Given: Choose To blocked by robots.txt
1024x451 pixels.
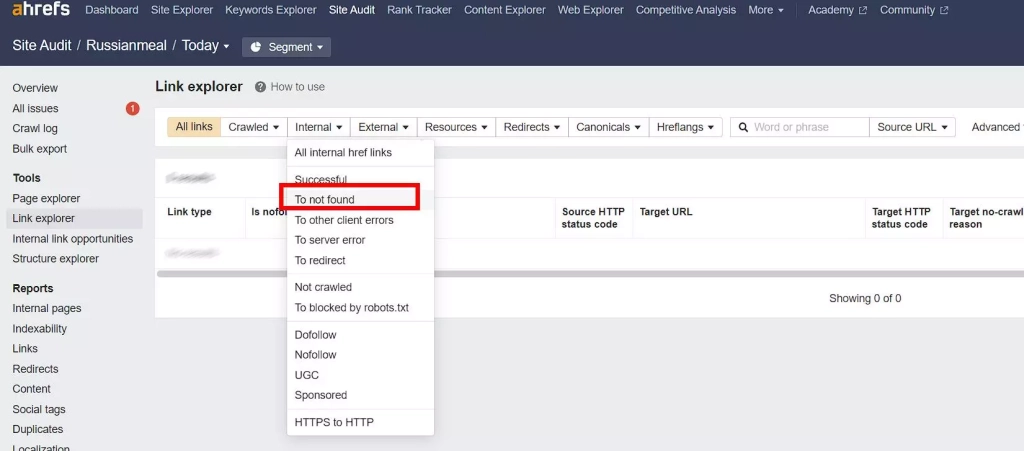Looking at the screenshot, I should point(360,307).
